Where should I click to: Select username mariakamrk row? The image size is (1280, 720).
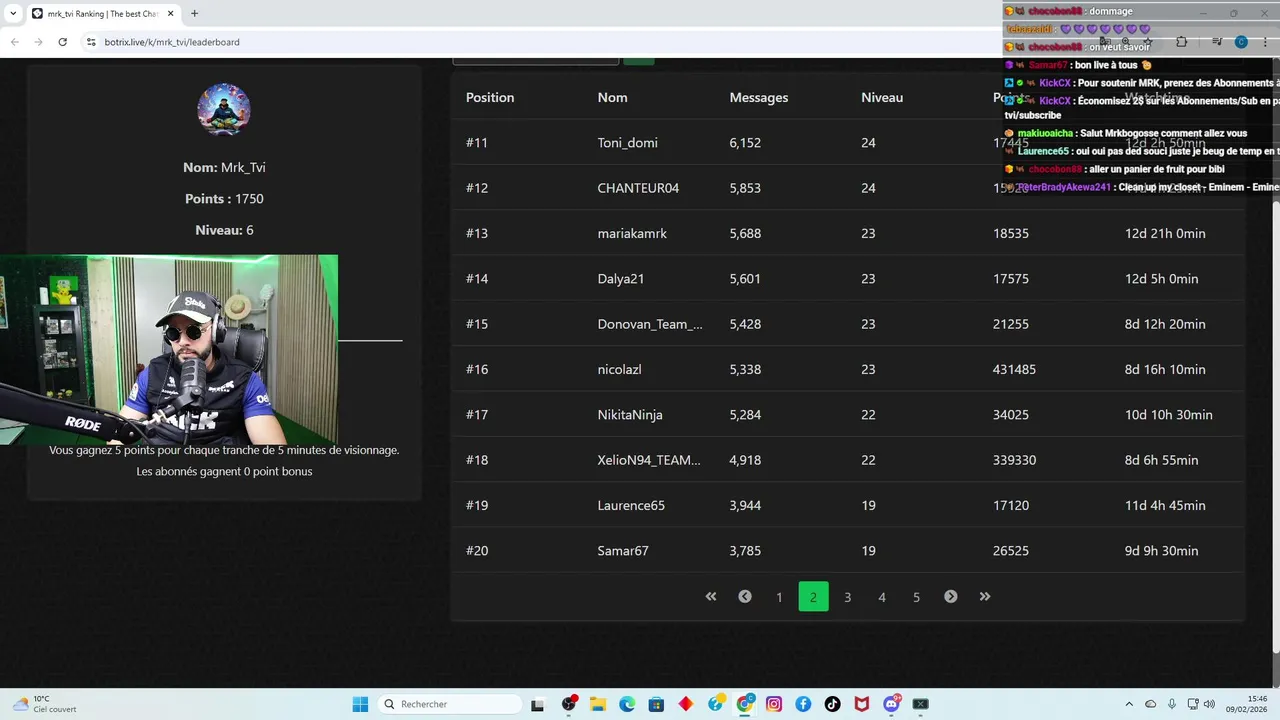pos(632,233)
